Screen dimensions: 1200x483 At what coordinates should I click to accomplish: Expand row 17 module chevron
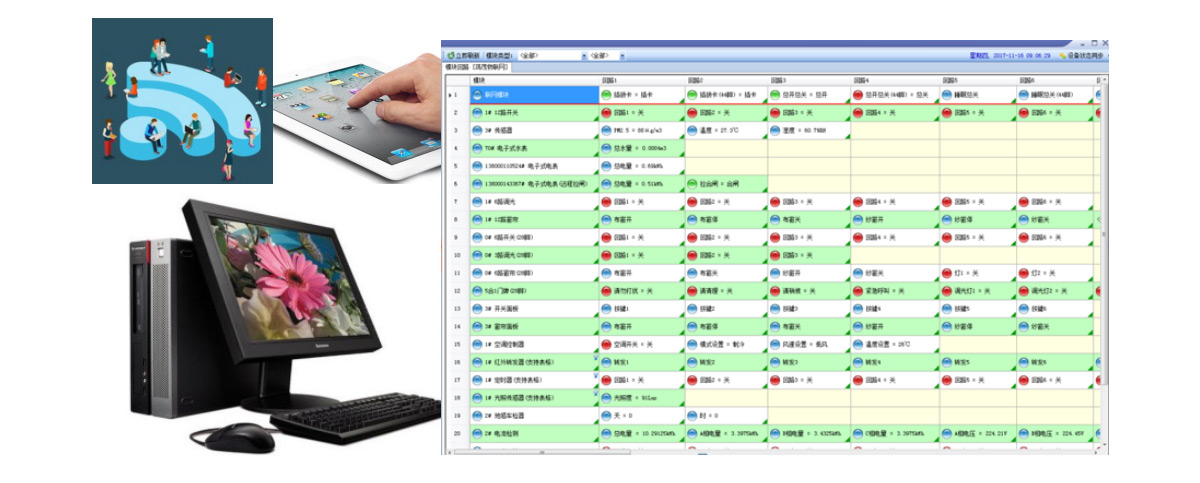pos(594,376)
